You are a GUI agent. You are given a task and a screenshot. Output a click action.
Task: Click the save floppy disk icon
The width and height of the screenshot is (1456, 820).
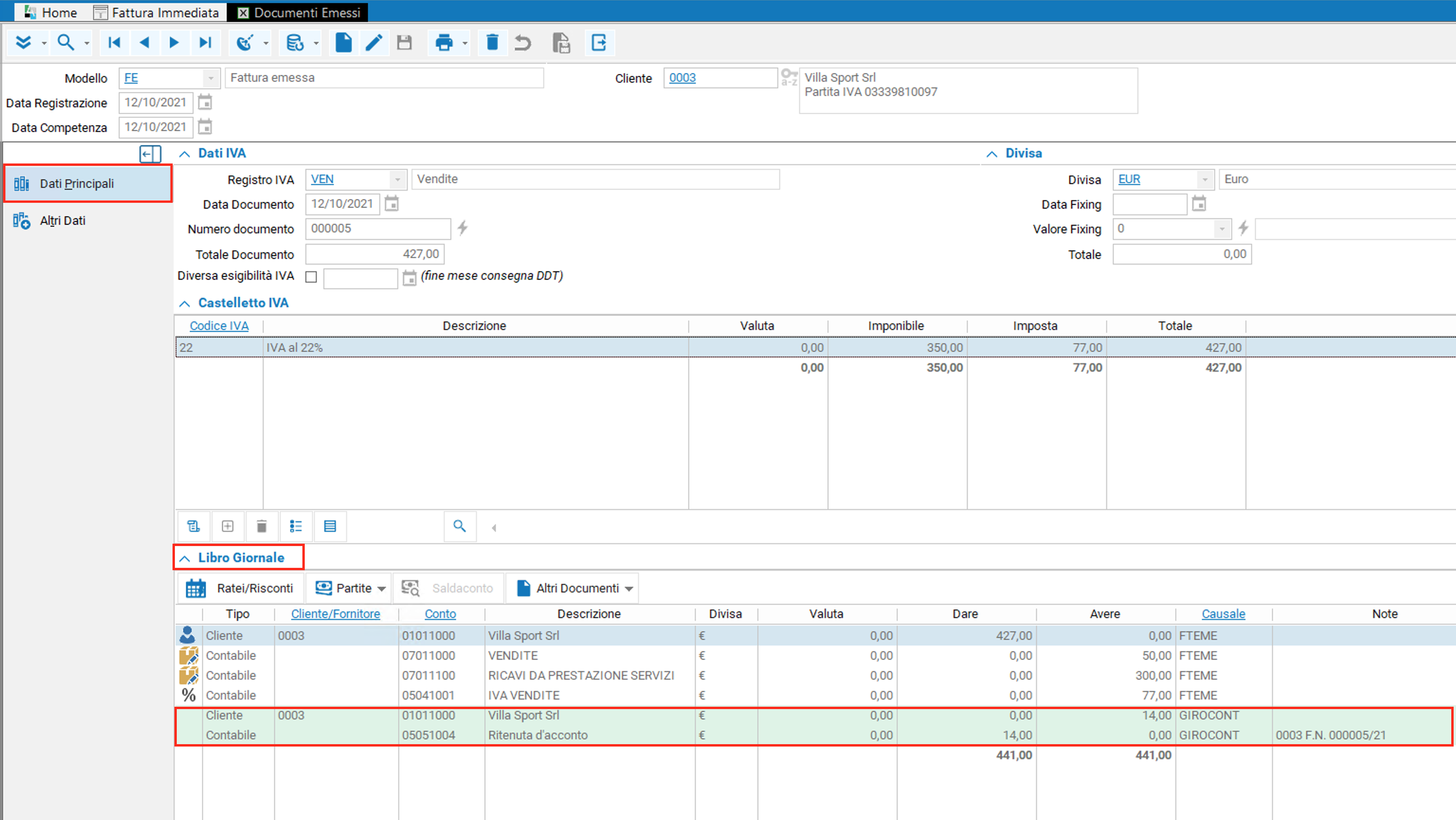(x=404, y=42)
